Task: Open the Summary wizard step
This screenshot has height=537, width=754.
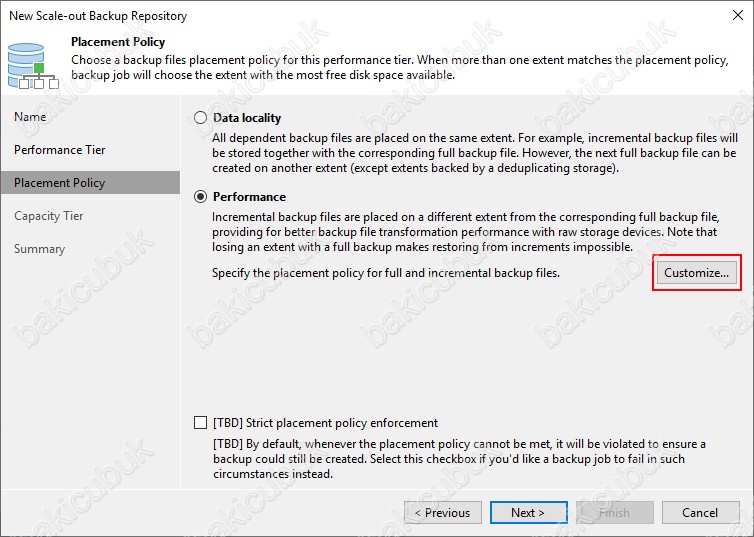Action: [39, 249]
